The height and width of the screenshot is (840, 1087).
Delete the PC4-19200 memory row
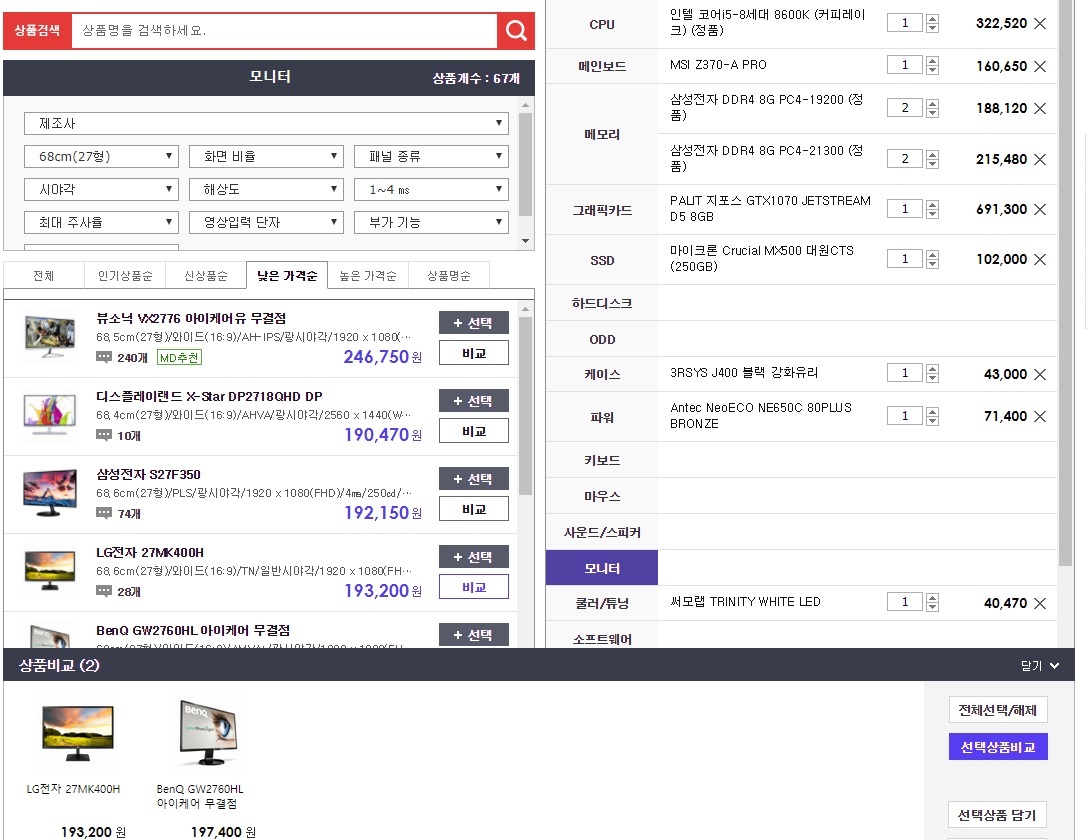pos(1040,108)
